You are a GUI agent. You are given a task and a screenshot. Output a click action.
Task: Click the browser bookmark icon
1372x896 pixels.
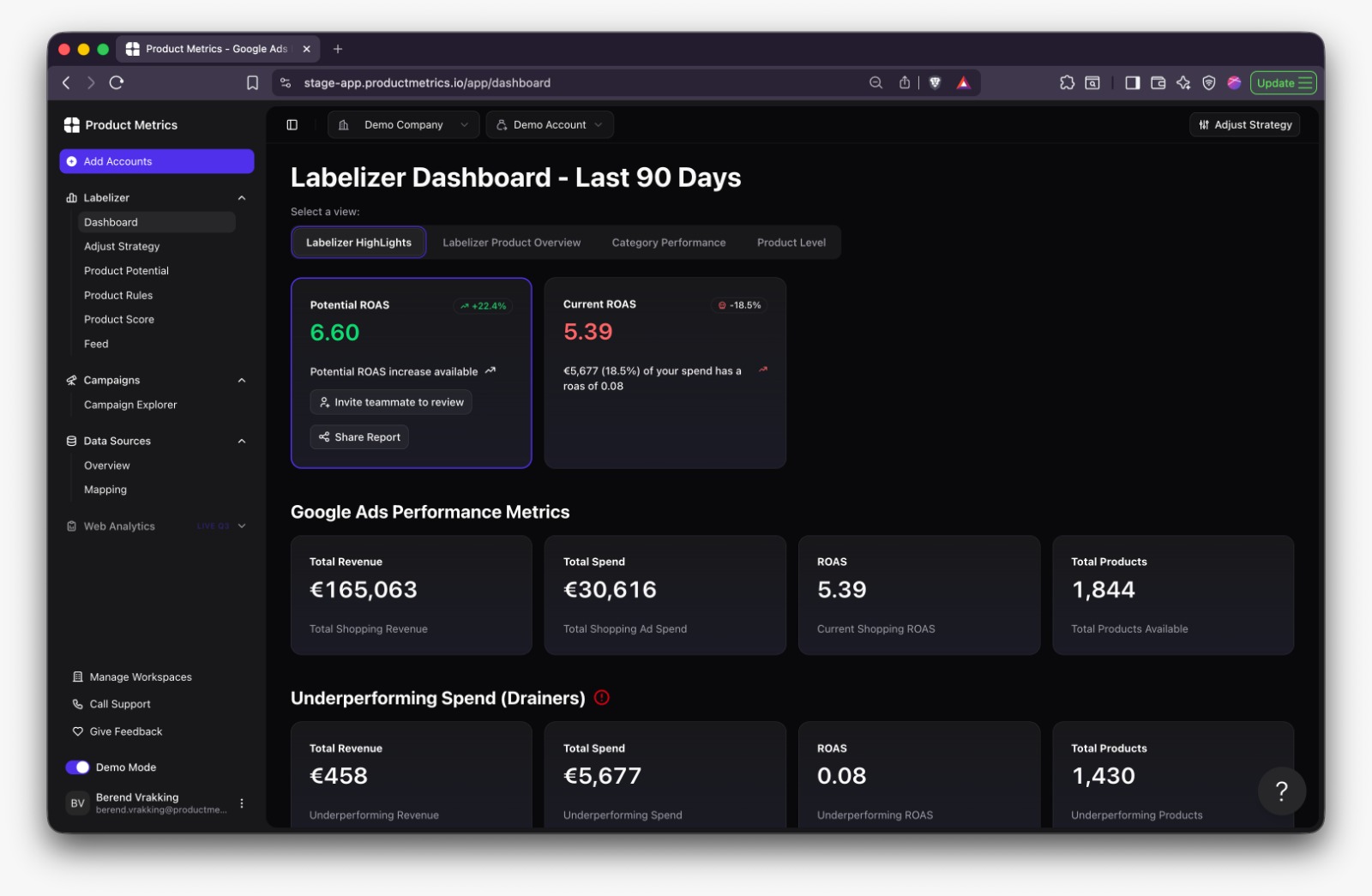click(x=252, y=83)
